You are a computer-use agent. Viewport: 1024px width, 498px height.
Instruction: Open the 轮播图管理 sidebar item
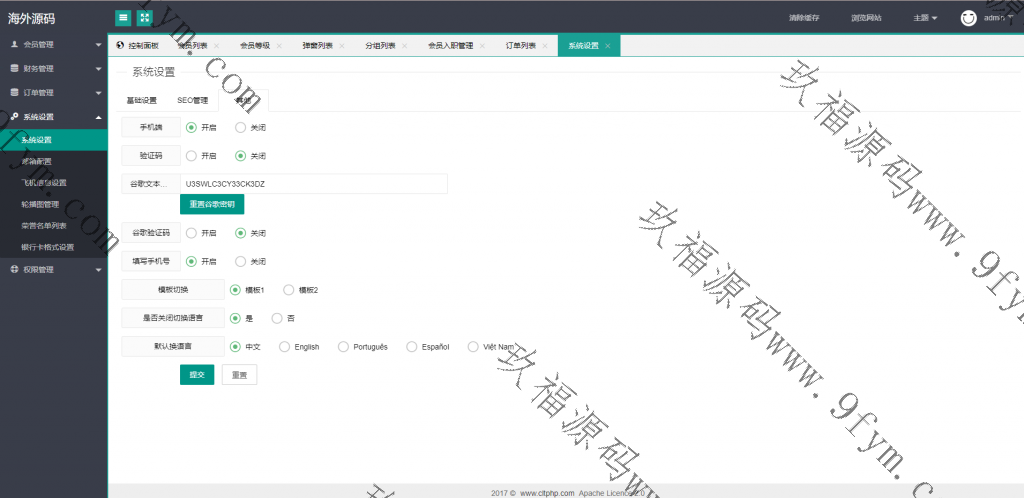tap(40, 204)
